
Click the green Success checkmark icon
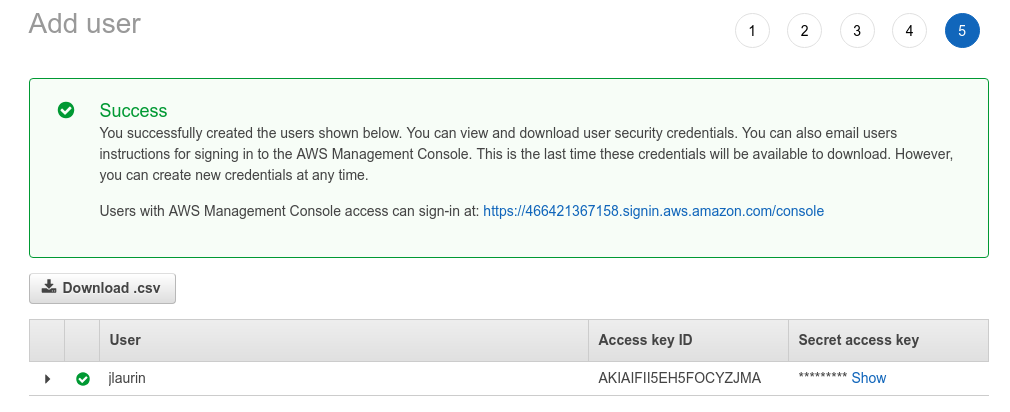66,110
